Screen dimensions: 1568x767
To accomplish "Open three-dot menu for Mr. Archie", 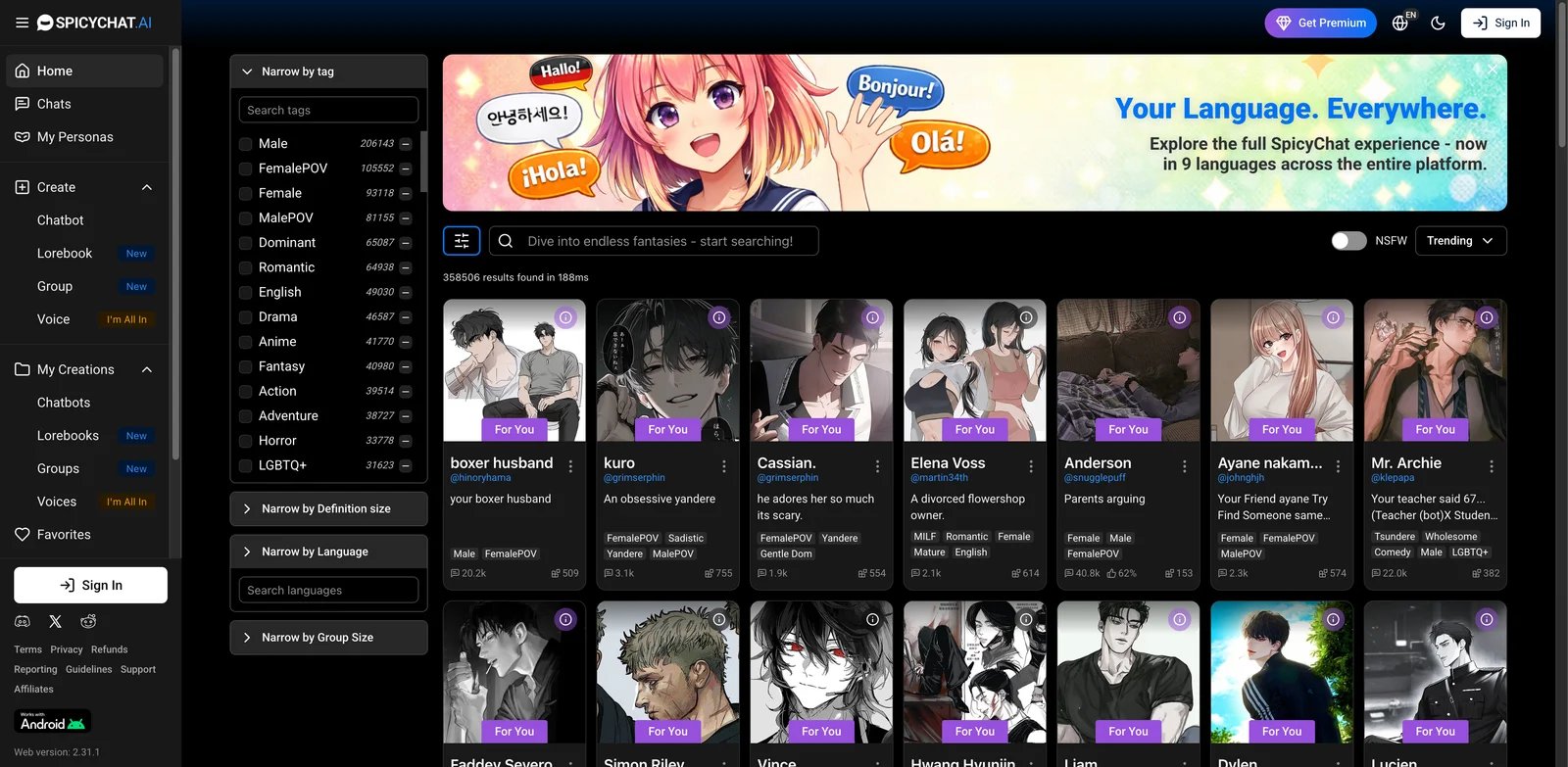I will click(1492, 466).
